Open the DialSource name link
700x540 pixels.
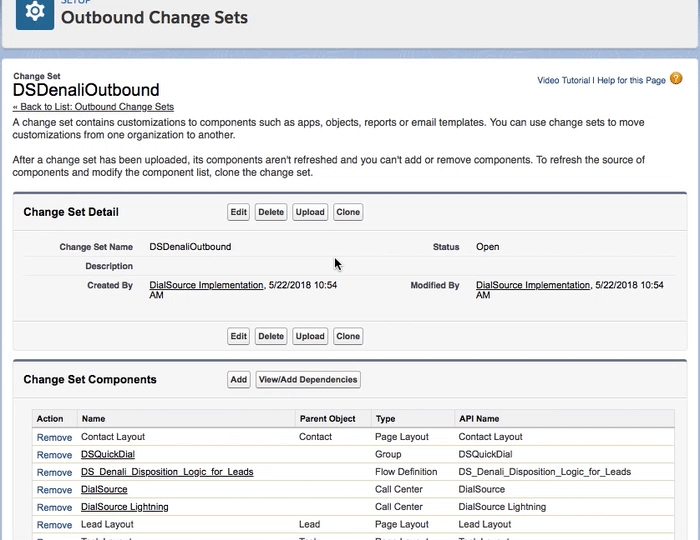[104, 489]
